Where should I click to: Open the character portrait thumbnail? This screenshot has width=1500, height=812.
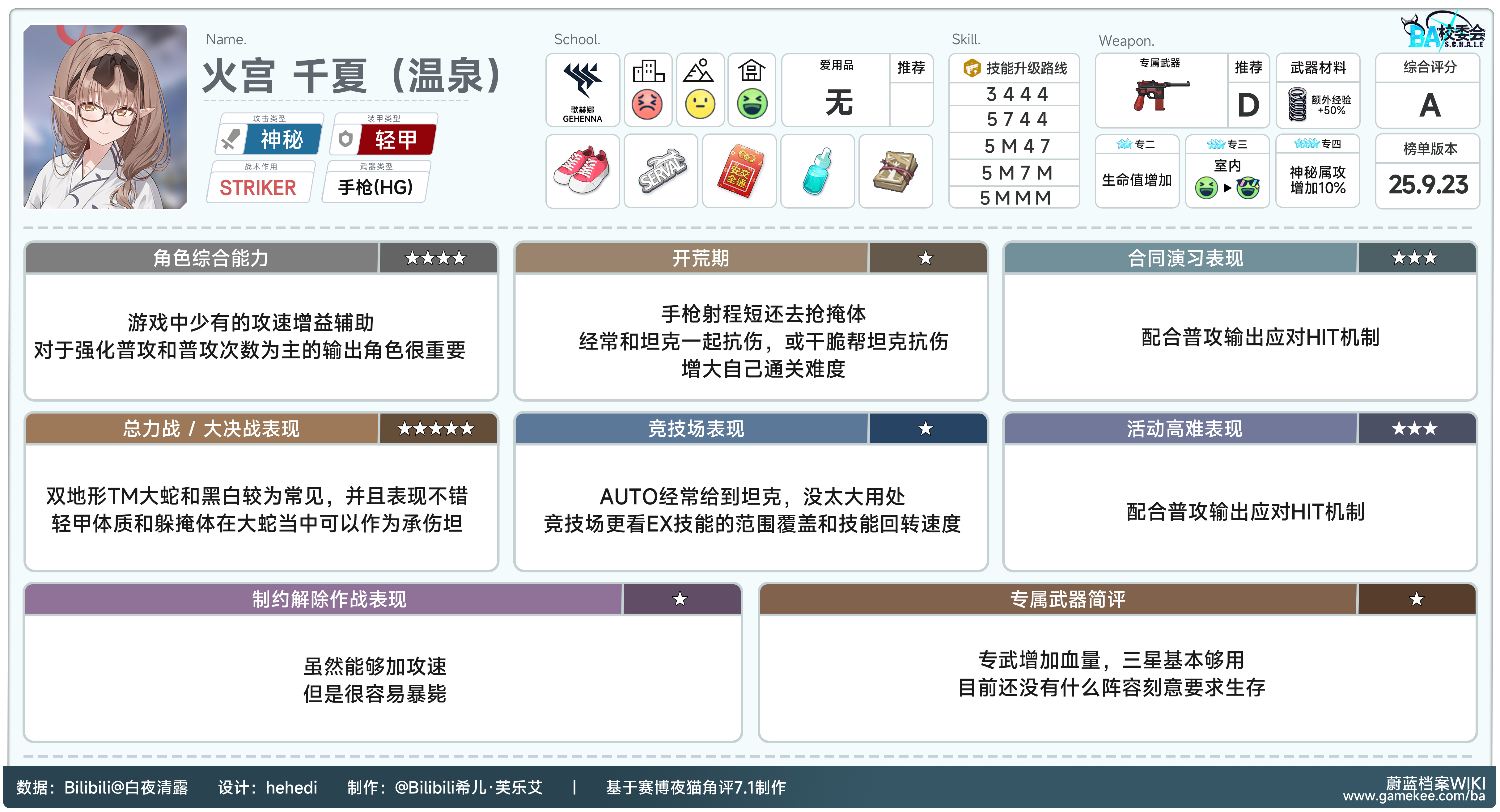[x=105, y=116]
